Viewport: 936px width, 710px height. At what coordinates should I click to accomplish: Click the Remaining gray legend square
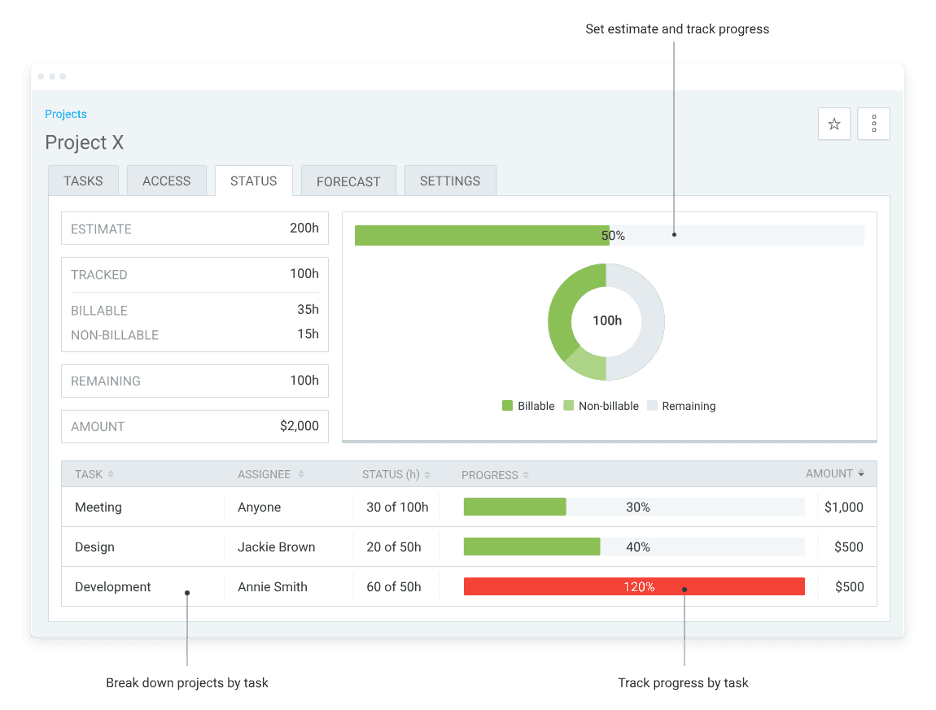651,406
